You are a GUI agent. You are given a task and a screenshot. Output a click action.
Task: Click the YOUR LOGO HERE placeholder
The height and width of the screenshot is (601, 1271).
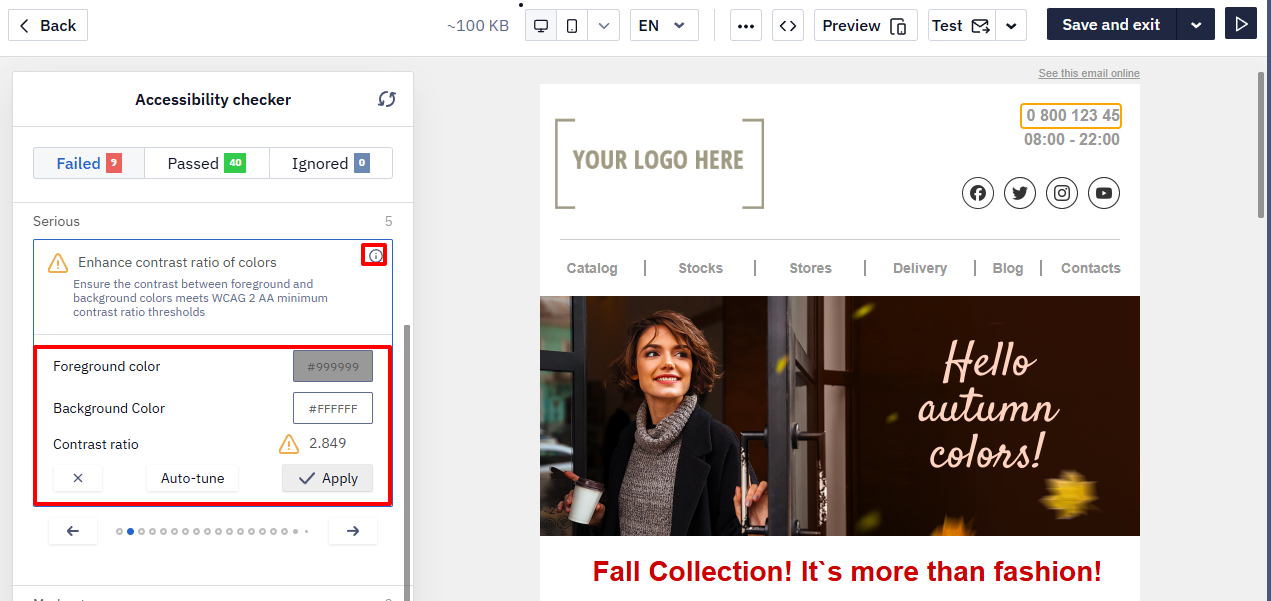659,163
